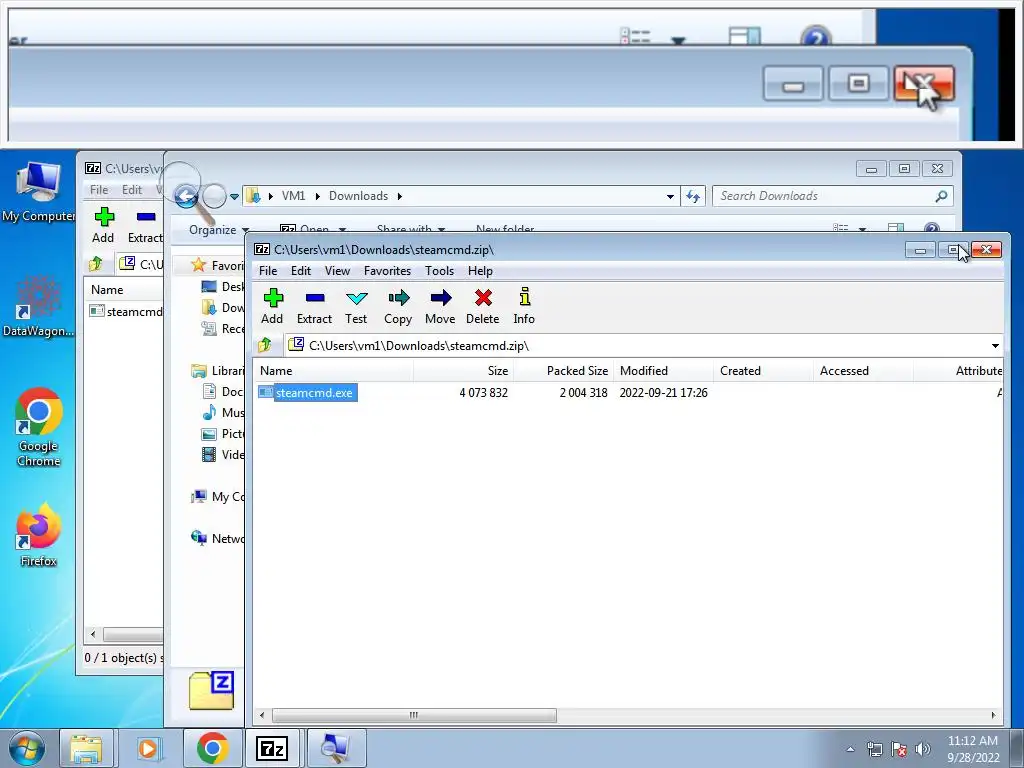Open the Organize dropdown in Explorer

[219, 229]
